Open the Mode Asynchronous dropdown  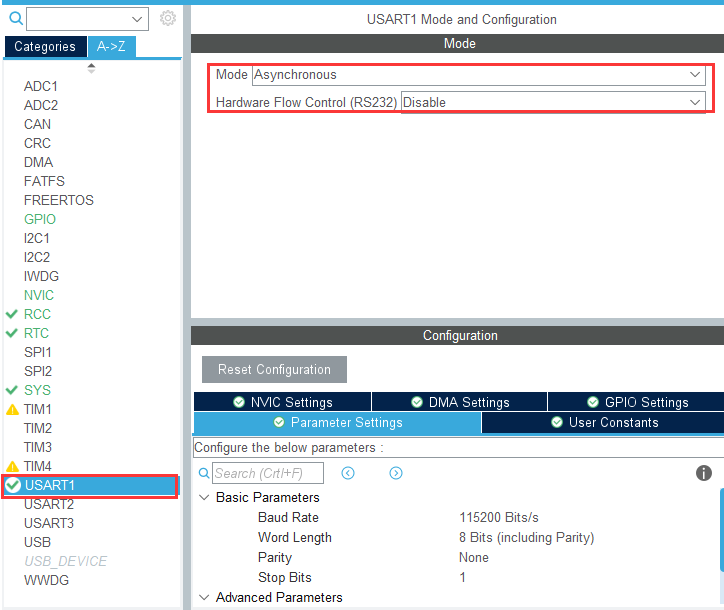tap(695, 74)
